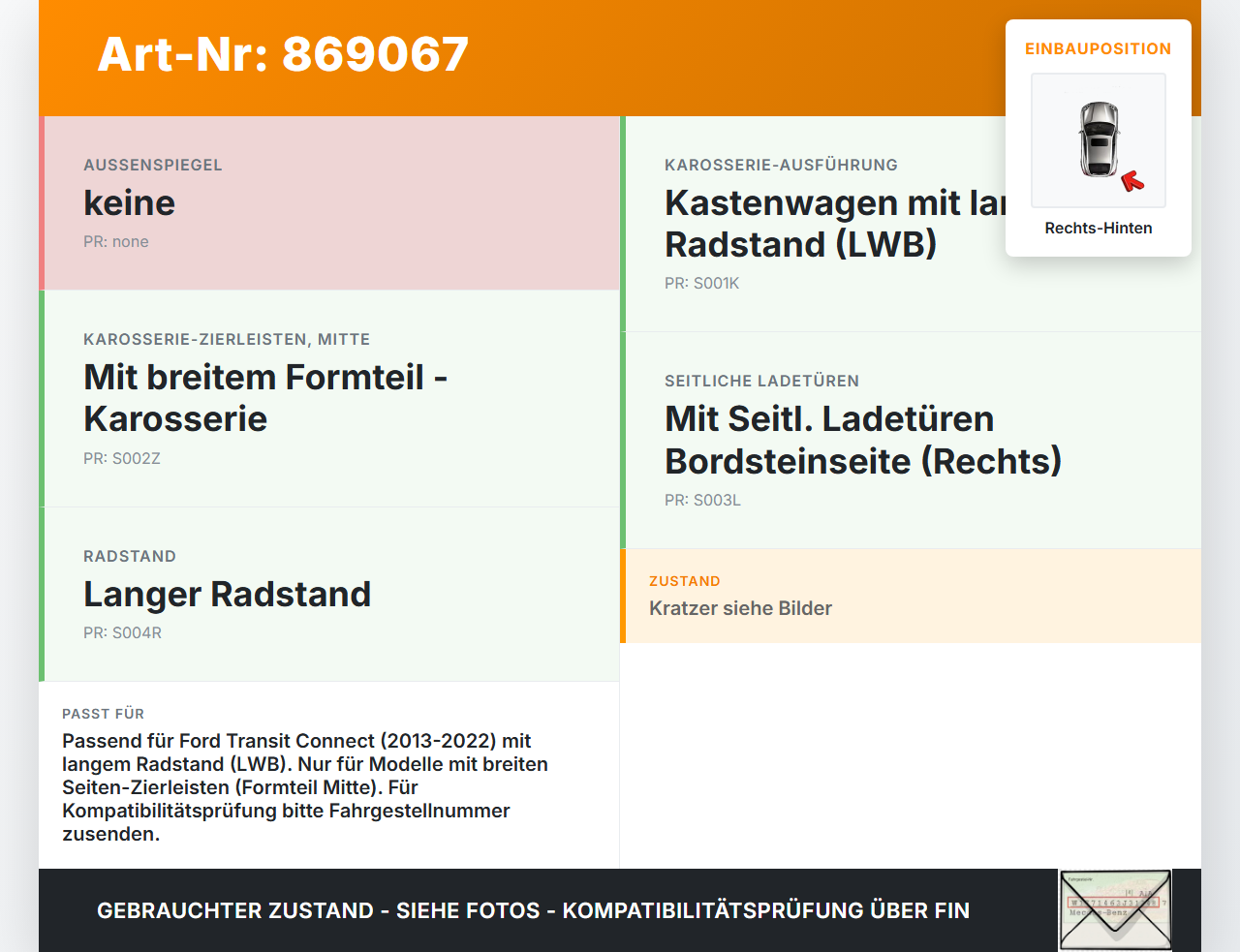Select the RADSTAND label
The width and height of the screenshot is (1240, 952).
click(x=130, y=556)
